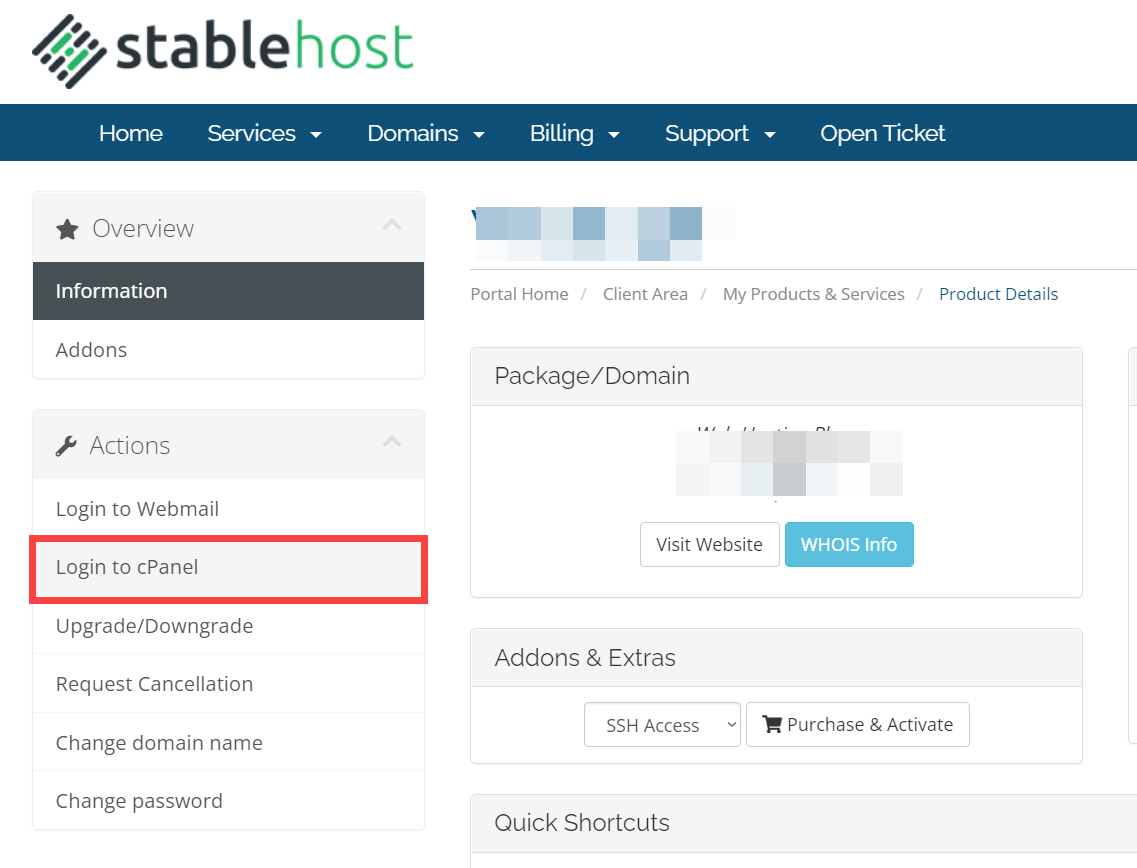Click the star icon beside Overview
The width and height of the screenshot is (1137, 868).
(66, 228)
